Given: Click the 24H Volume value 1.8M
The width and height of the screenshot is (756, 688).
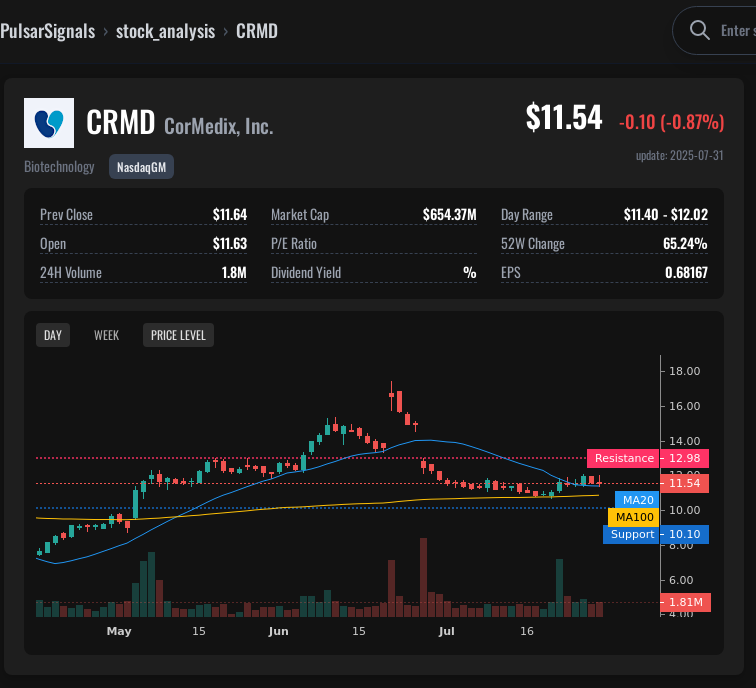Looking at the screenshot, I should [234, 272].
